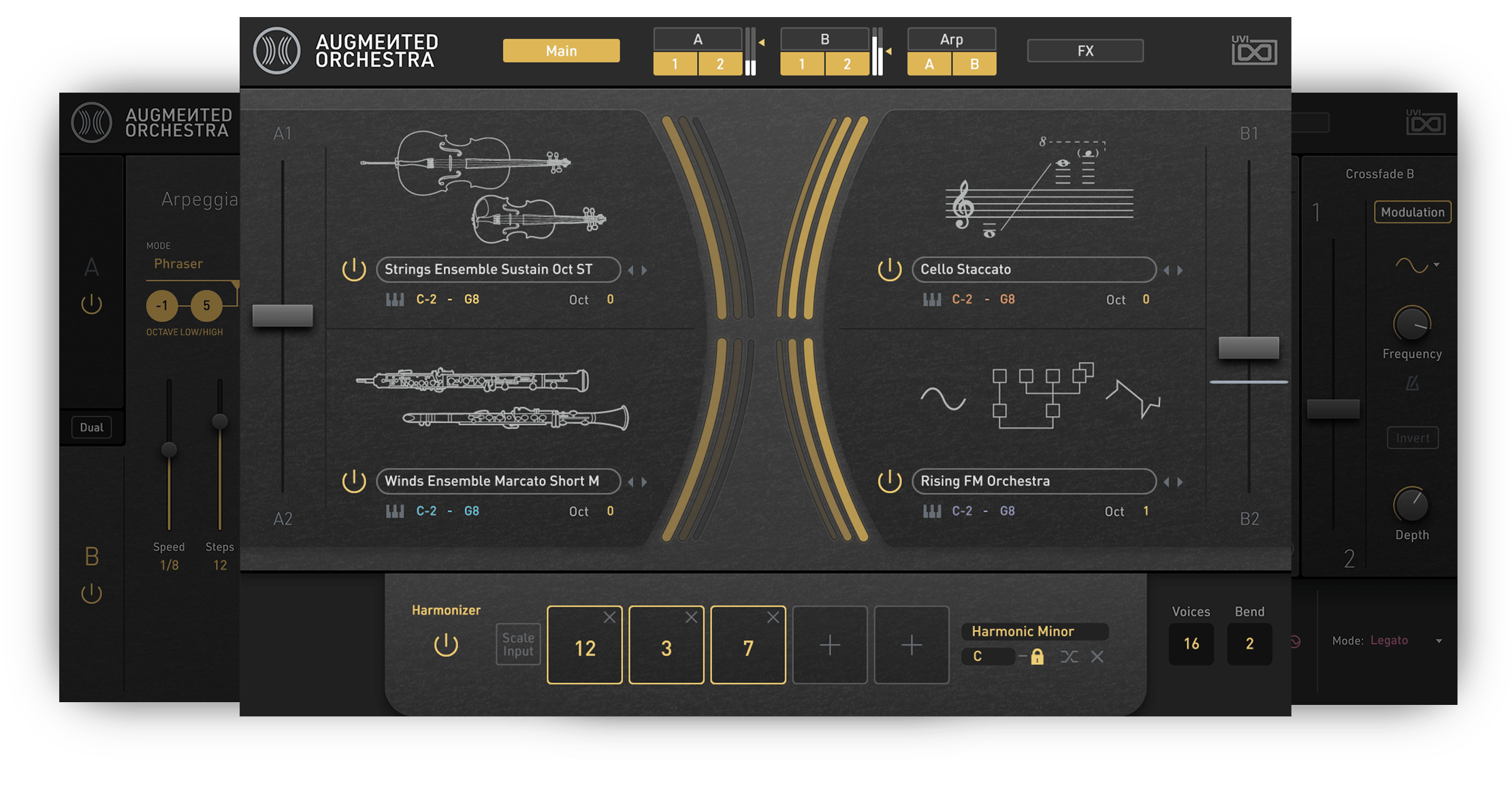Toggle power for Rising FM Orchestra layer
Viewport: 1512px width, 790px height.
point(890,481)
